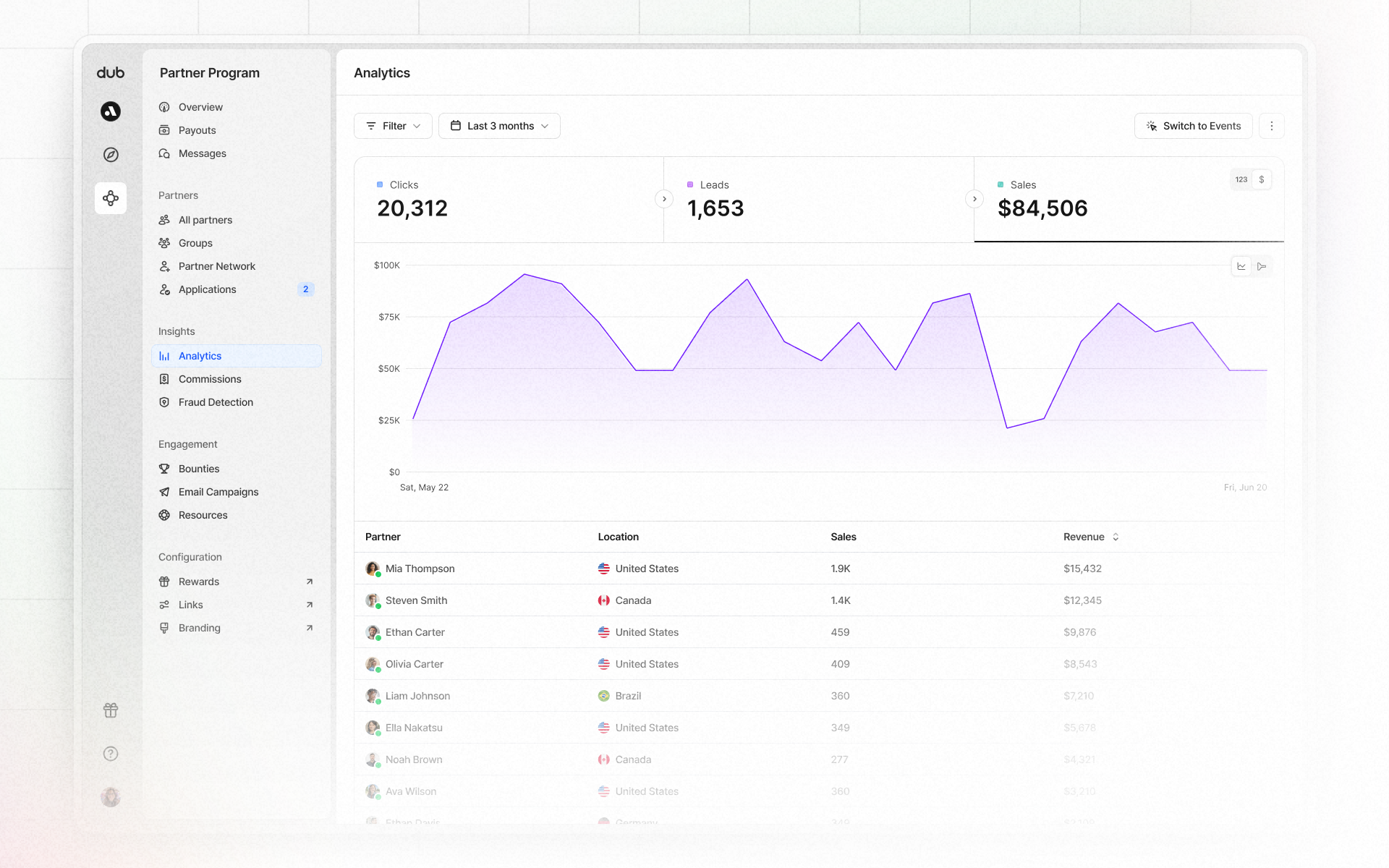Expand the Last 3 months date range

(499, 126)
